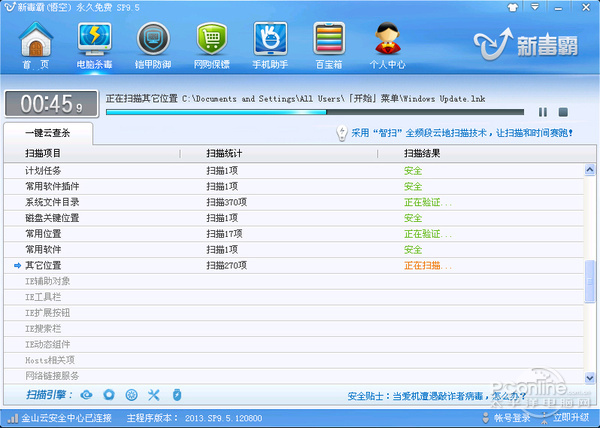Click the 扫描项目 column header

(x=43, y=153)
